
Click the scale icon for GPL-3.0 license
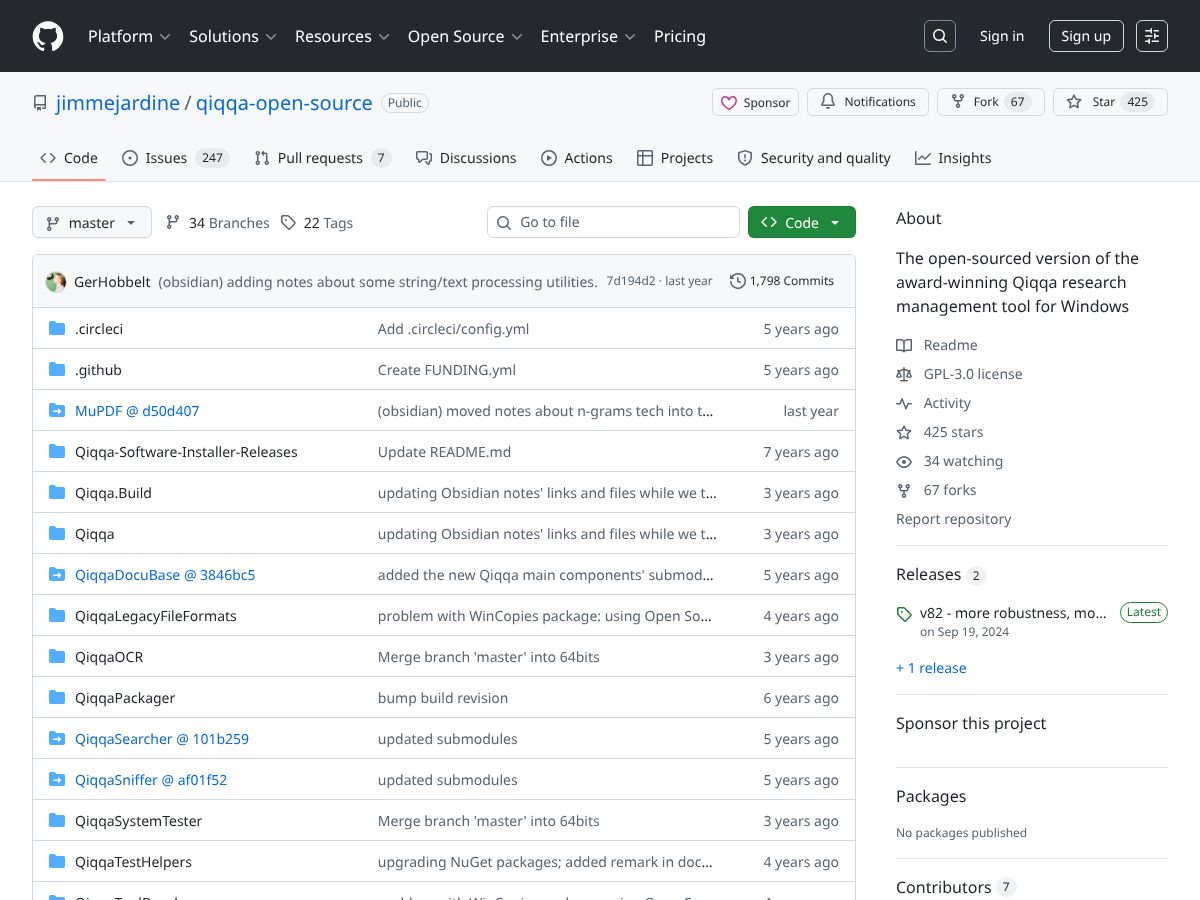(904, 374)
